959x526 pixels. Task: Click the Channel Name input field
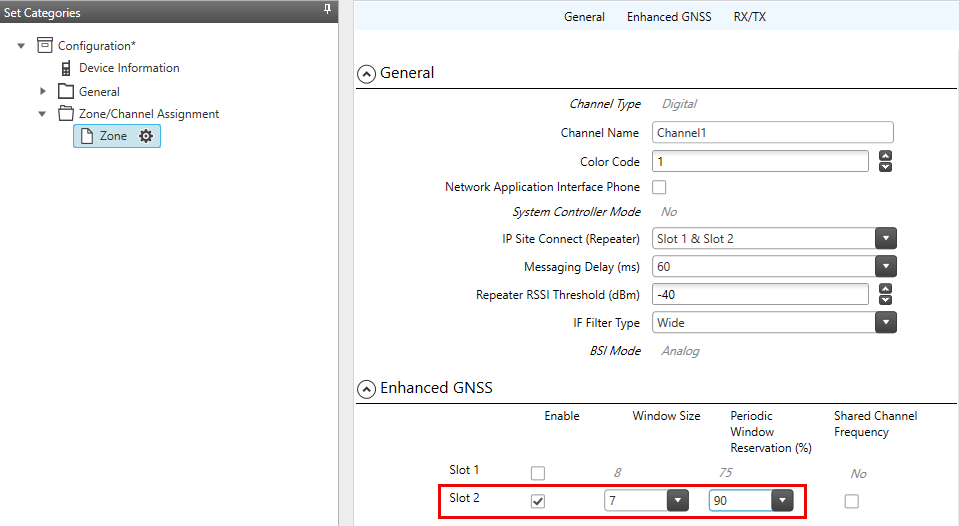(x=772, y=132)
